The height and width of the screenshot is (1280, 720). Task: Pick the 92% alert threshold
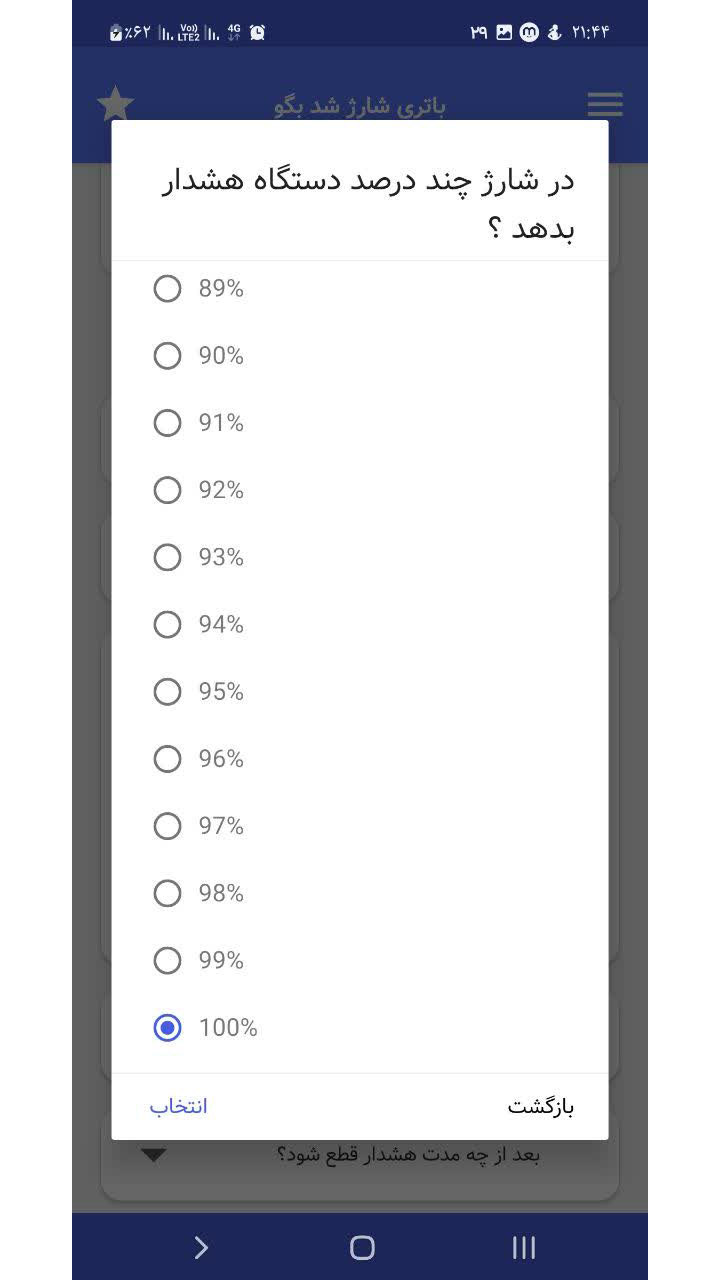pyautogui.click(x=167, y=490)
